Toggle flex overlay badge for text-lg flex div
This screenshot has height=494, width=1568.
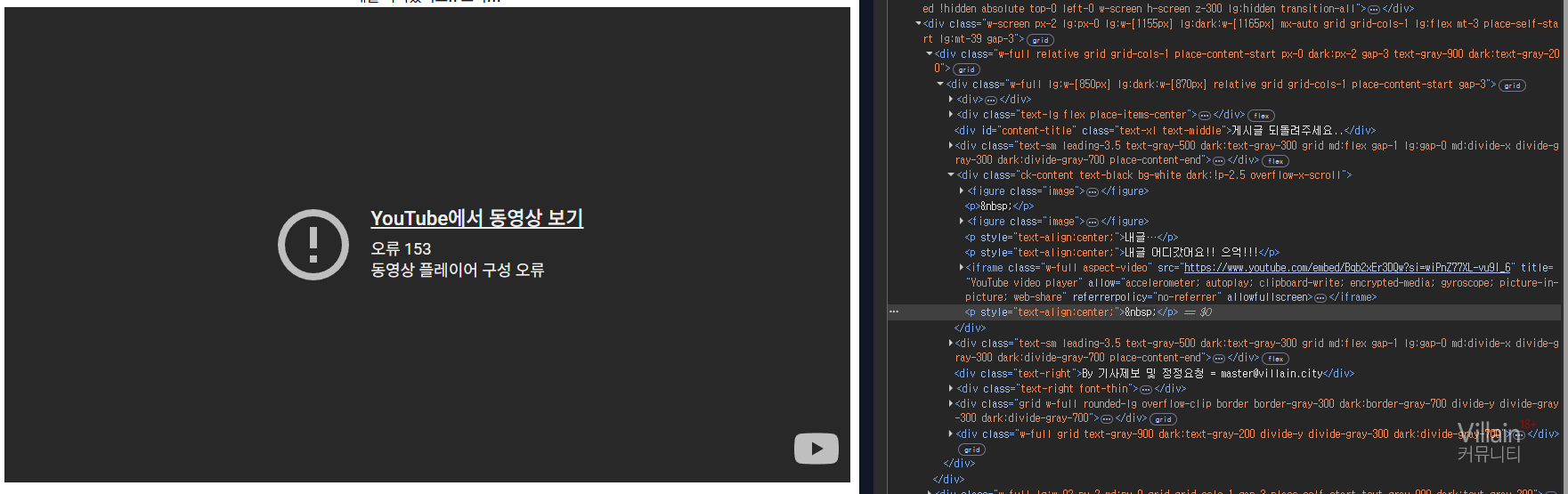pos(1261,116)
